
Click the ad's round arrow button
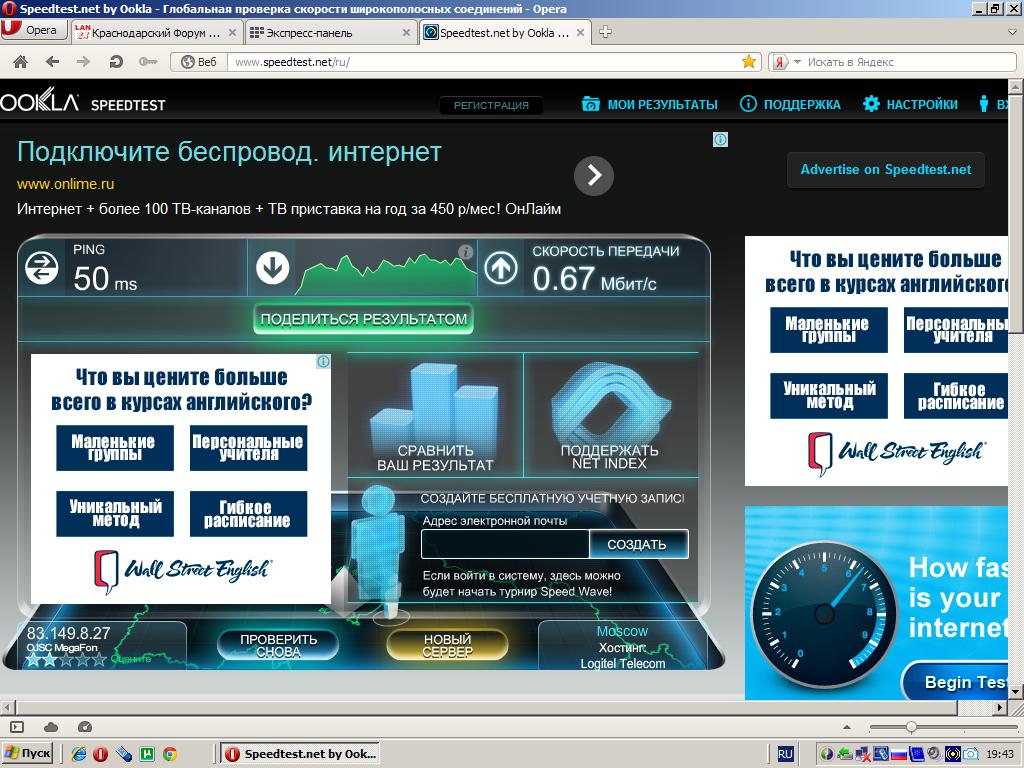click(x=594, y=175)
